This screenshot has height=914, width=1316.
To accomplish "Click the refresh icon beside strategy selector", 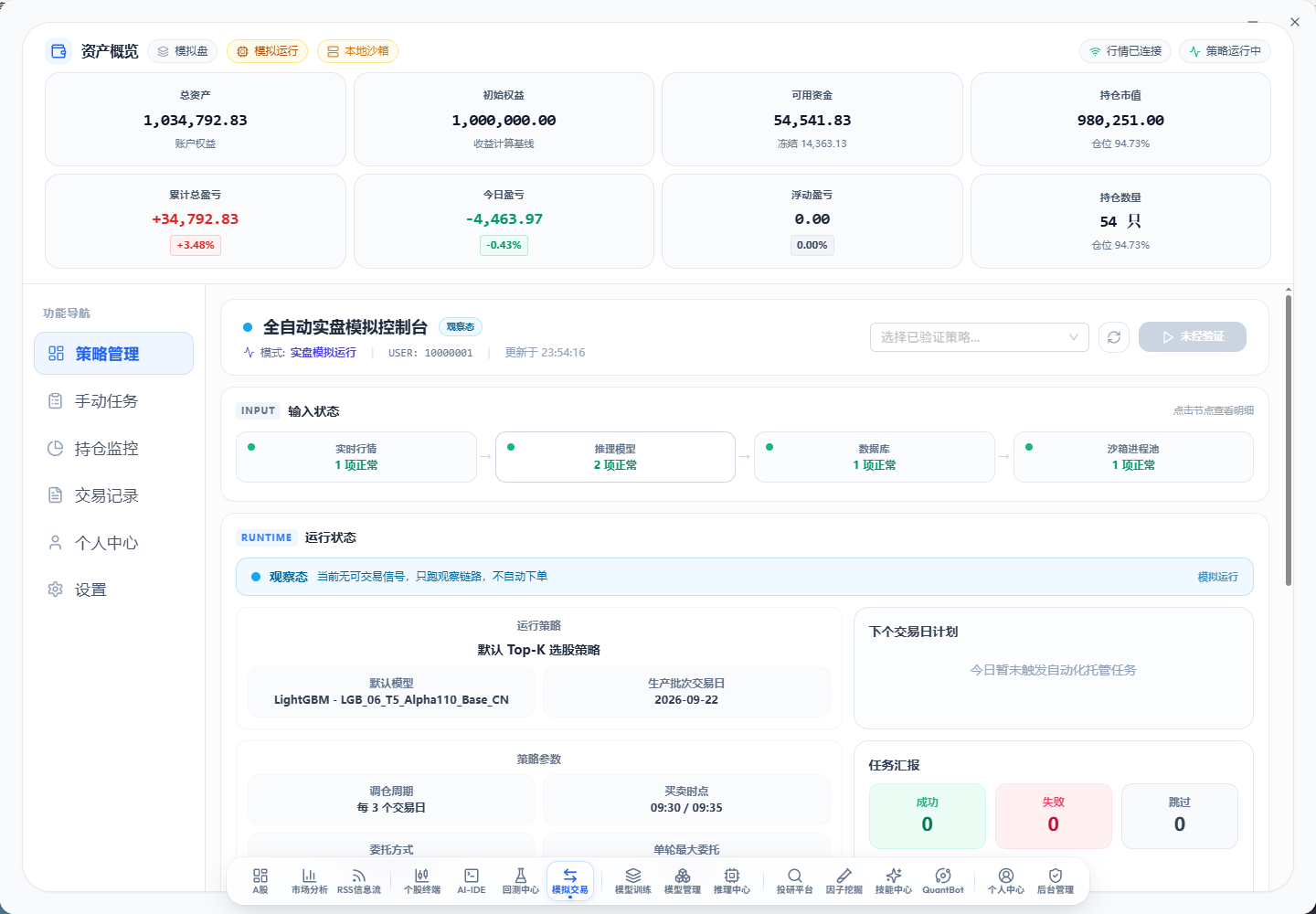I will pos(1114,337).
